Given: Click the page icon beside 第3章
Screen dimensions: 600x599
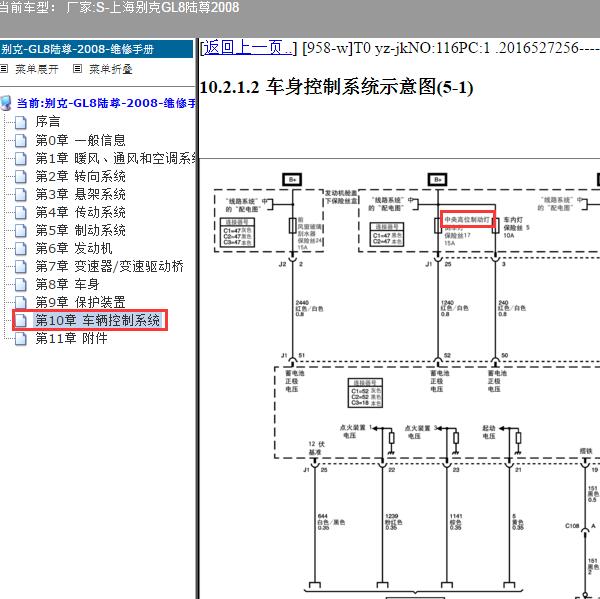Looking at the screenshot, I should point(21,194).
